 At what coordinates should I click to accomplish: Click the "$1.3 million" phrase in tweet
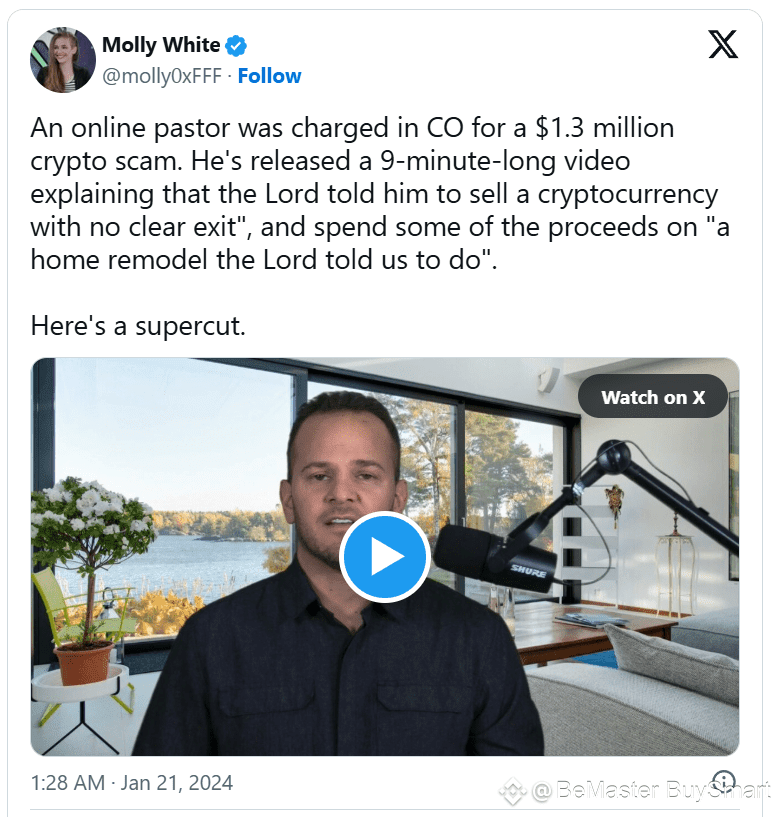click(x=604, y=128)
